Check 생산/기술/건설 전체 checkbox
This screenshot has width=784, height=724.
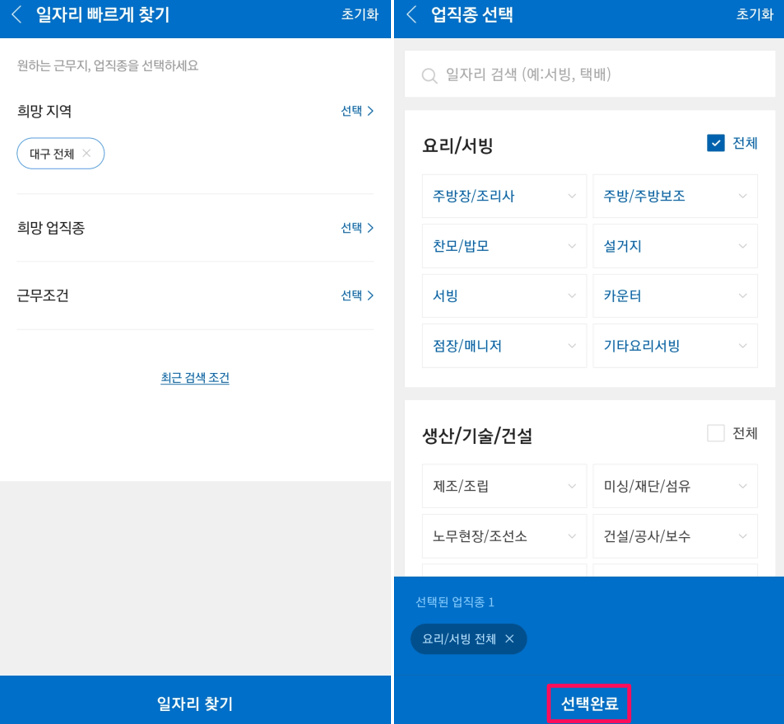pos(716,433)
